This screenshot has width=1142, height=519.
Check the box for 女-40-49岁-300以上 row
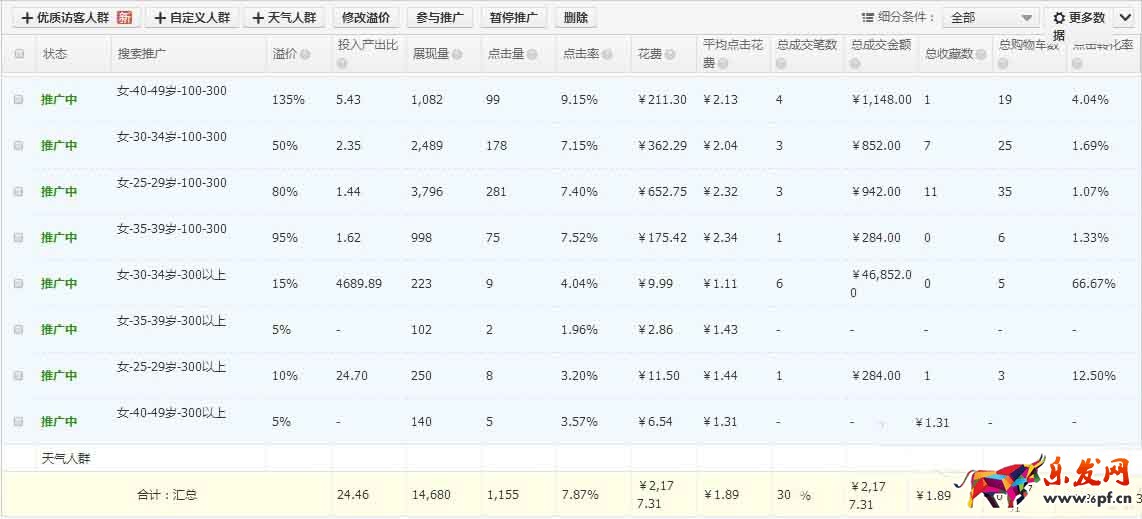point(18,421)
